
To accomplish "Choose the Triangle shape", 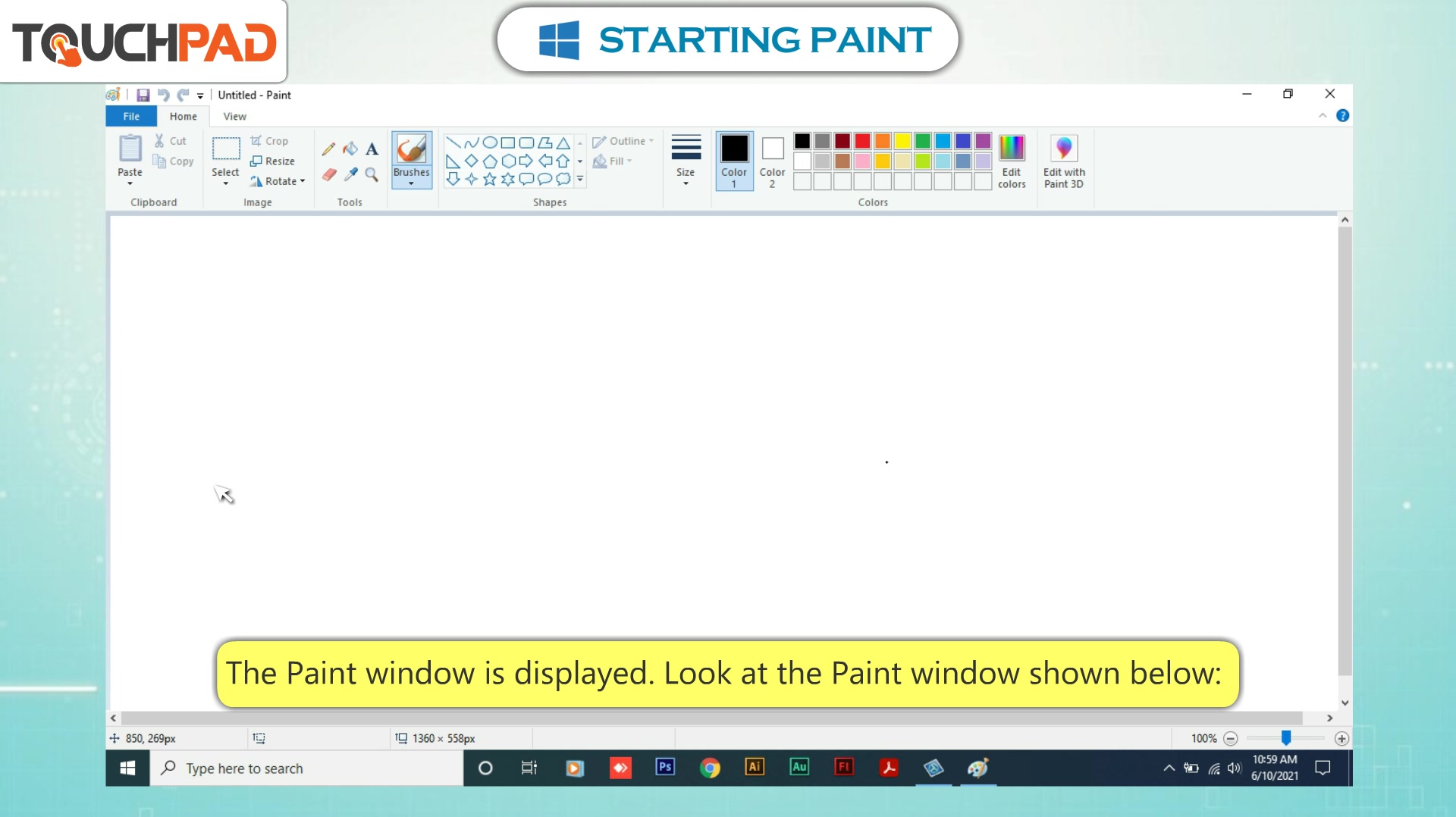I will (563, 142).
